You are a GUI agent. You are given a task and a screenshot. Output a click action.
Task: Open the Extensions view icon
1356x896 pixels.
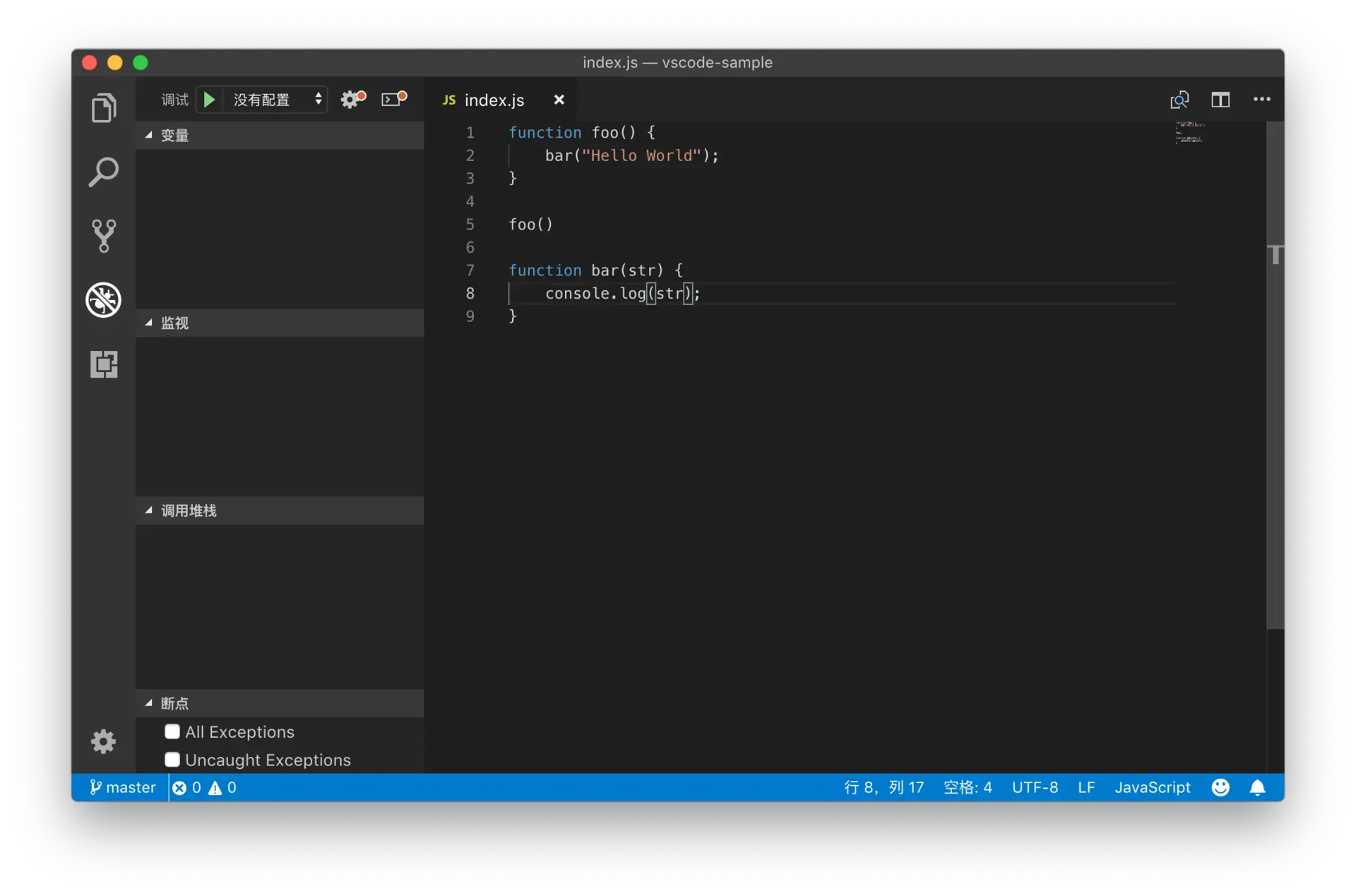104,364
